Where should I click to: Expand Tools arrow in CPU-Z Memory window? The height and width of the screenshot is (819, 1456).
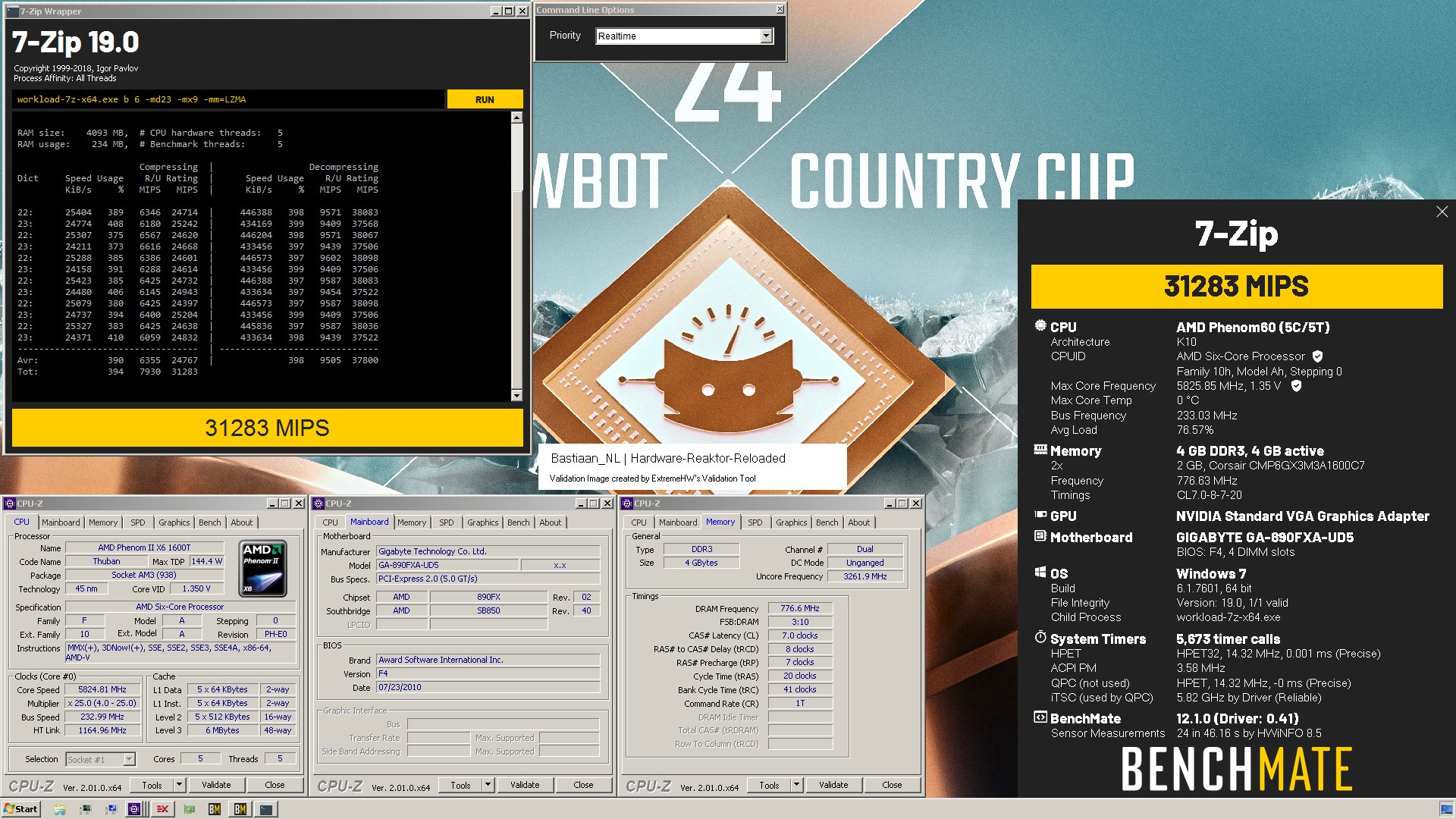797,785
